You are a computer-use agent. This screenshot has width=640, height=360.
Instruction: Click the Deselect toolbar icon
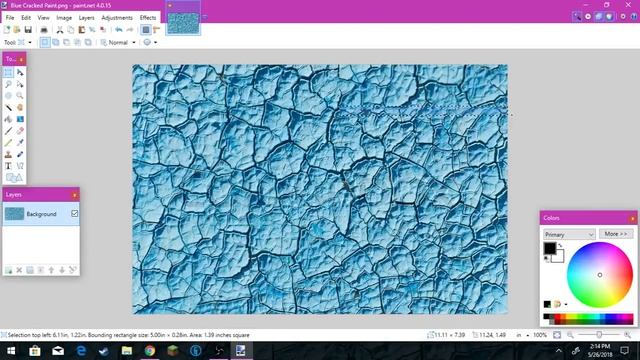(103, 30)
